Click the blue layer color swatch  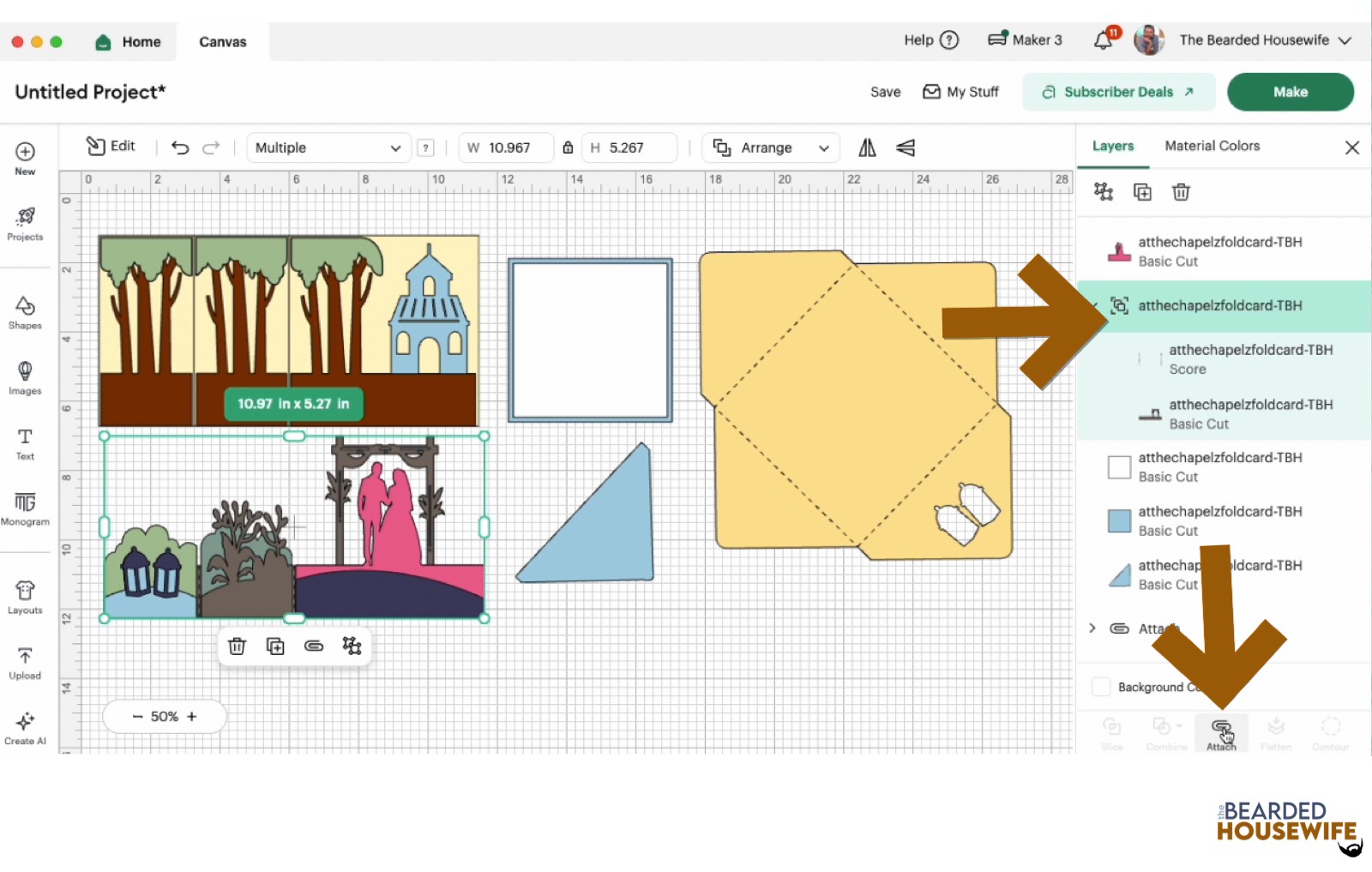click(x=1119, y=520)
